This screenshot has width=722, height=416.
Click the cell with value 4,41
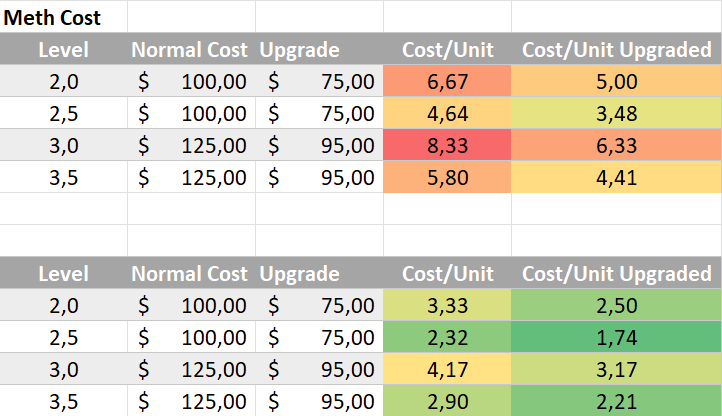(616, 177)
